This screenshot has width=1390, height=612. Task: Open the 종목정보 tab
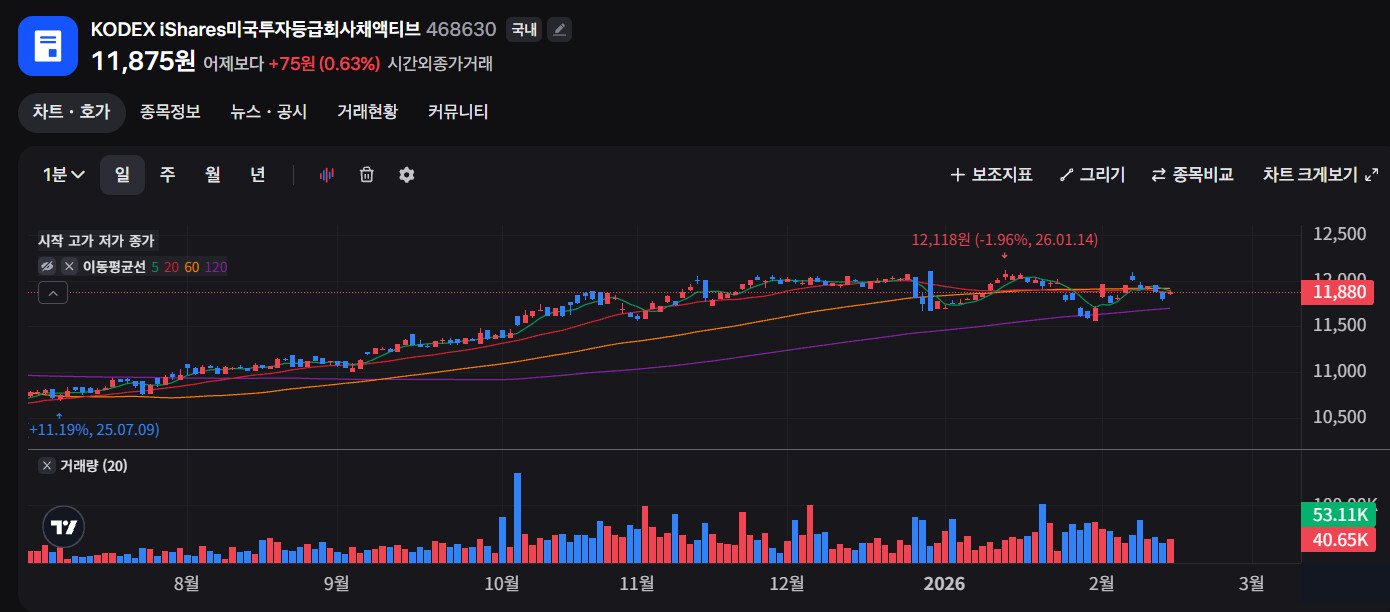170,112
